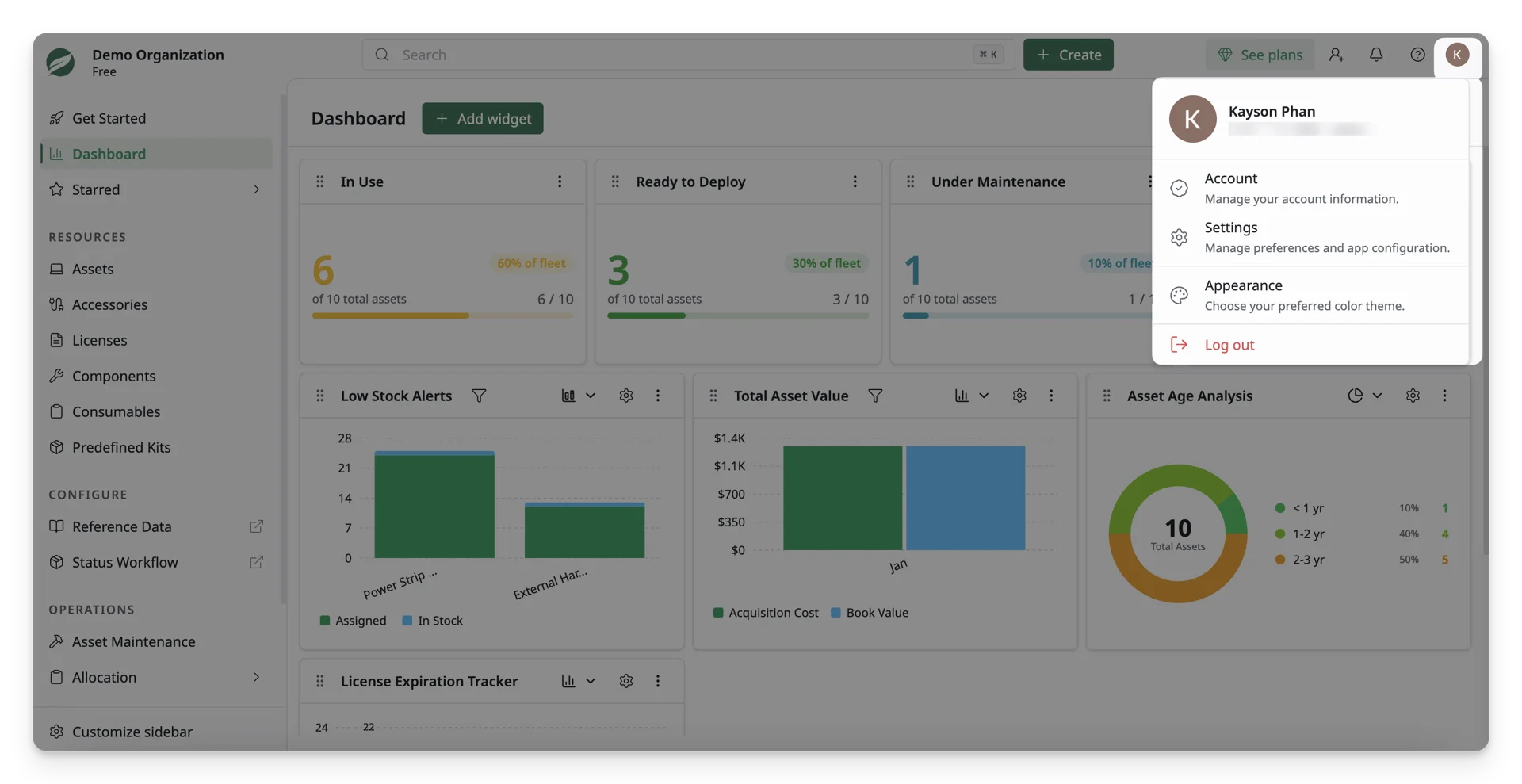Click the Reference Data external link icon
This screenshot has height=784, width=1522.
256,526
